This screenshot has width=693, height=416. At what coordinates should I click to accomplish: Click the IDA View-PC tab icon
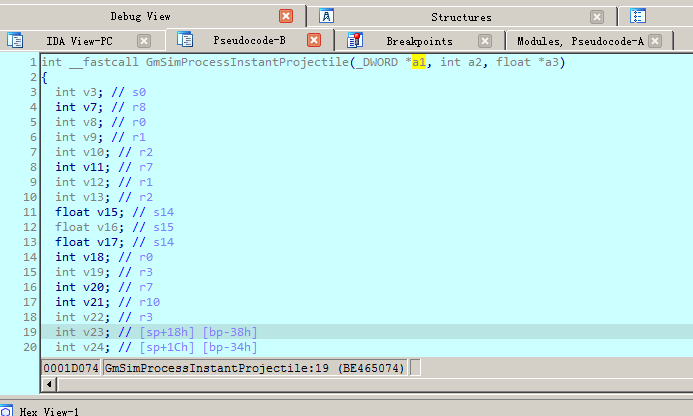coord(15,40)
